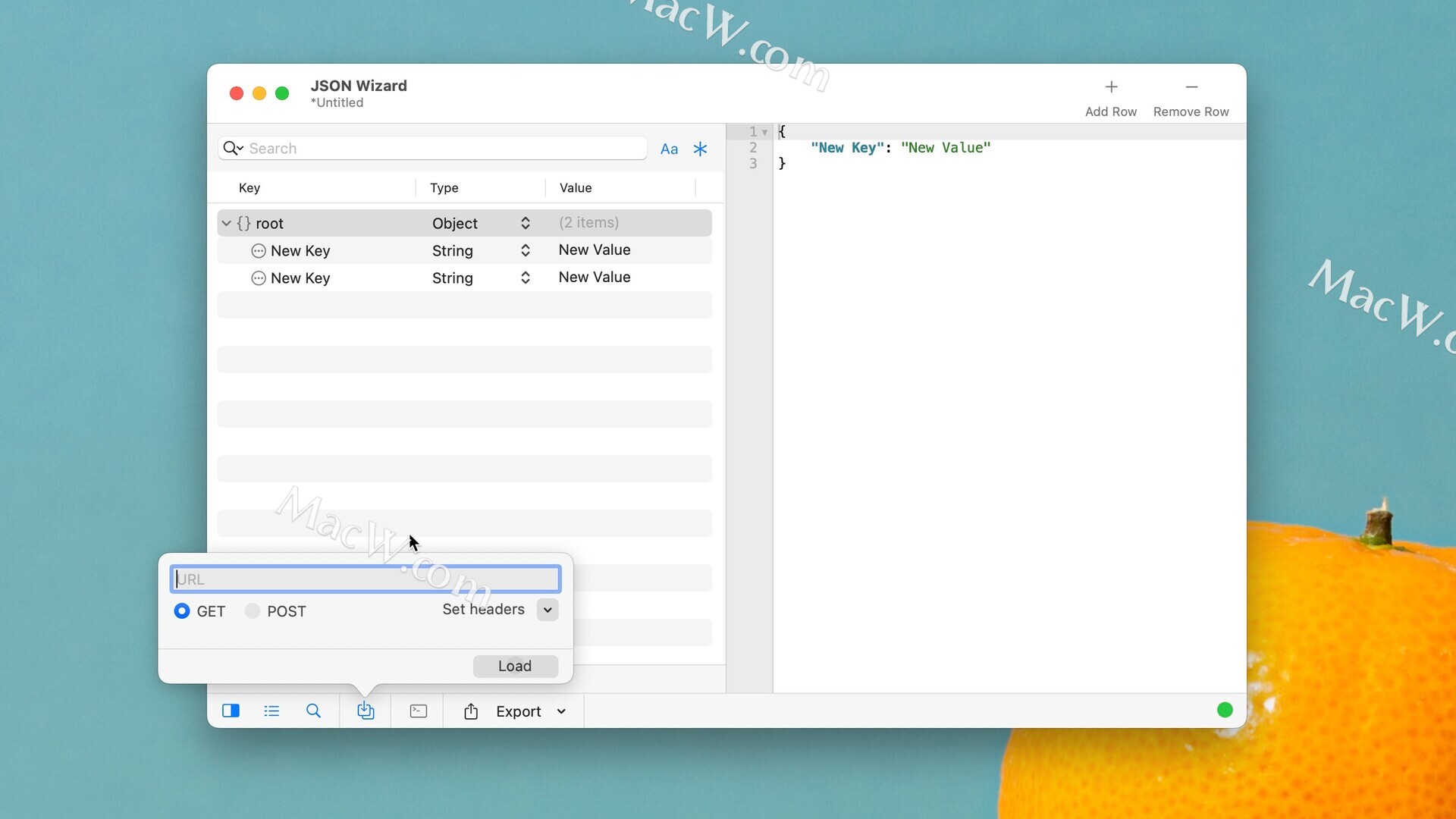Click the magnifier icon in bottom toolbar
This screenshot has width=1456, height=819.
(313, 711)
